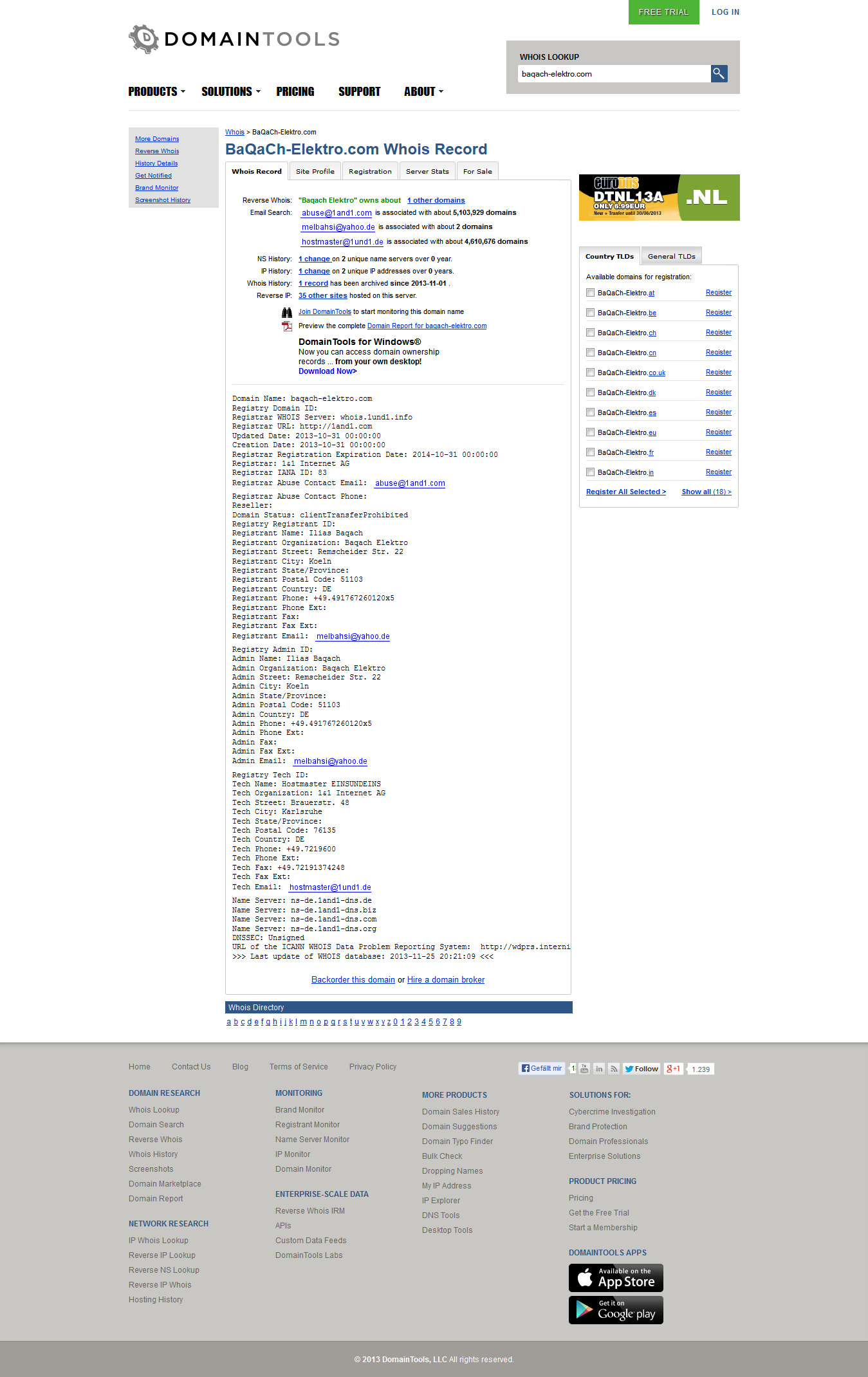This screenshot has width=868, height=1377.
Task: Check the BaQaCh-Elektro.ch checkbox
Action: click(x=590, y=333)
